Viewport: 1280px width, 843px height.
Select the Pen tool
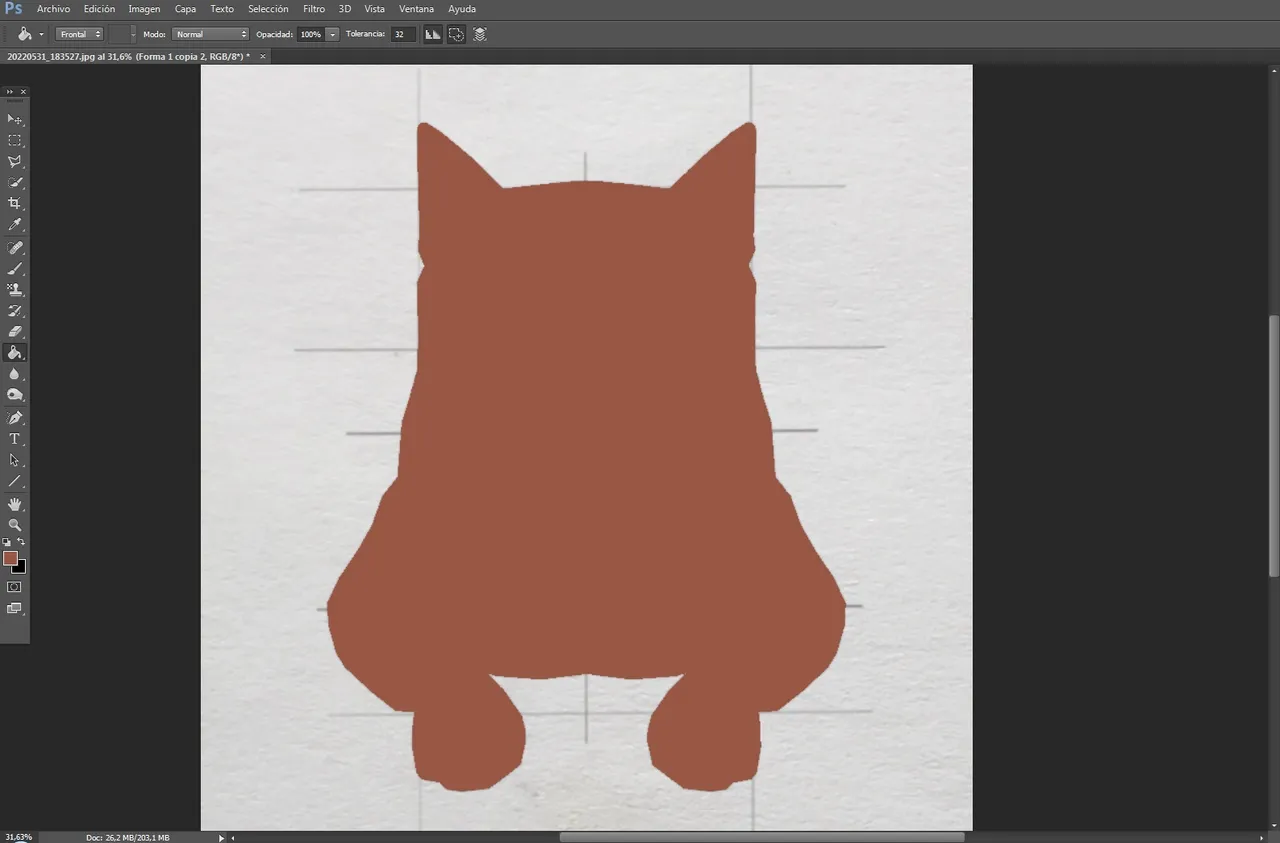14,418
